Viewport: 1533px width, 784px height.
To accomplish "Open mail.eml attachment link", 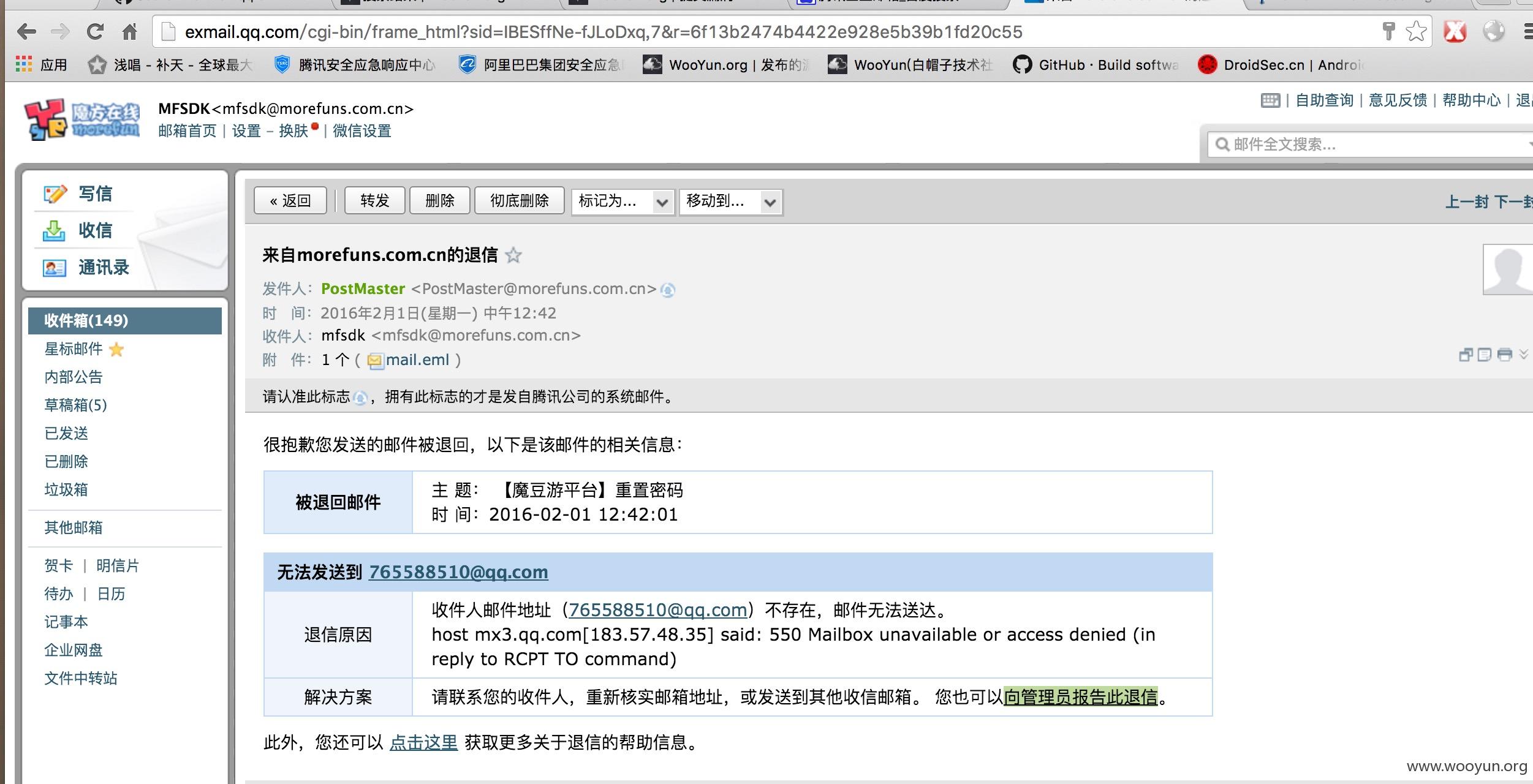I will [418, 360].
